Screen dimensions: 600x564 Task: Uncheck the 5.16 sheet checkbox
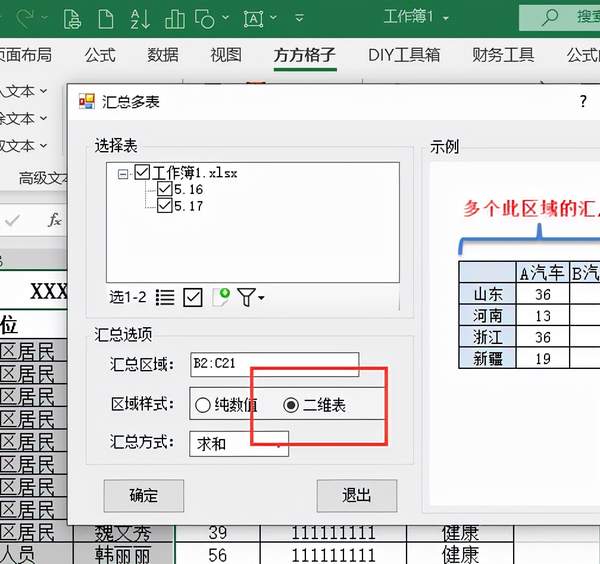point(165,189)
